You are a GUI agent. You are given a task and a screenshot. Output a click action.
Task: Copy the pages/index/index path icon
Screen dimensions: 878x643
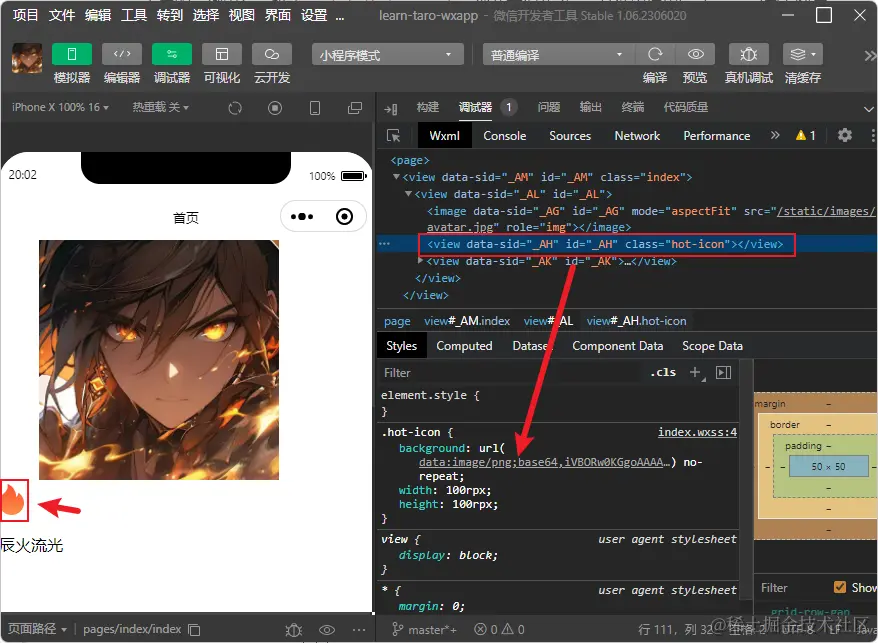(x=194, y=630)
